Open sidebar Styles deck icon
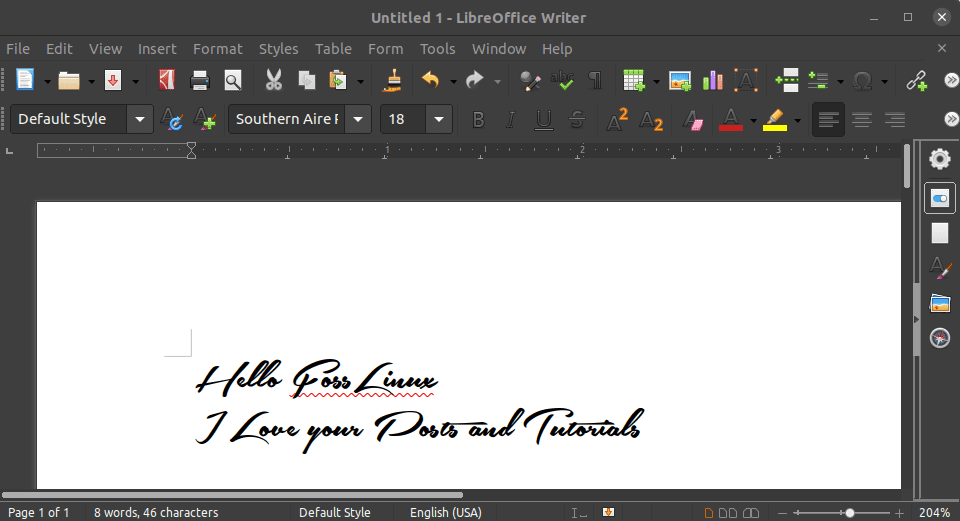 coord(940,268)
